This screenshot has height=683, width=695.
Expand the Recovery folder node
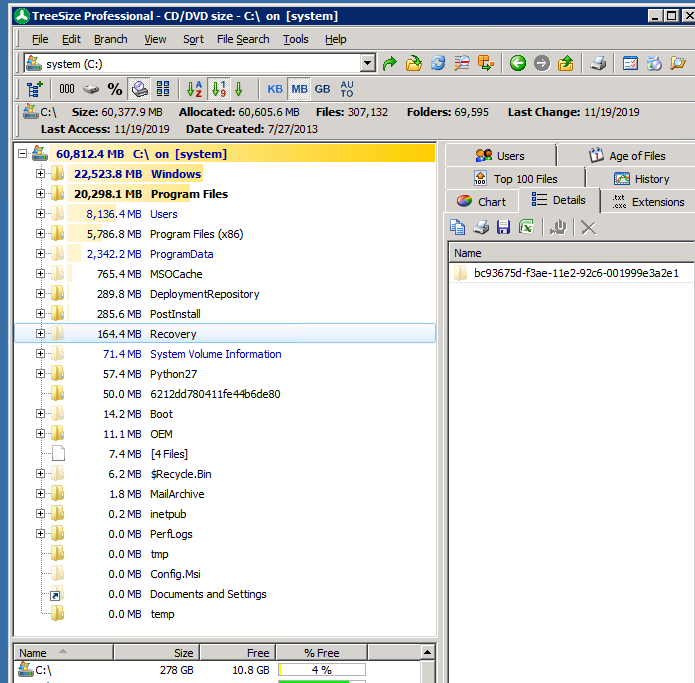pyautogui.click(x=40, y=333)
